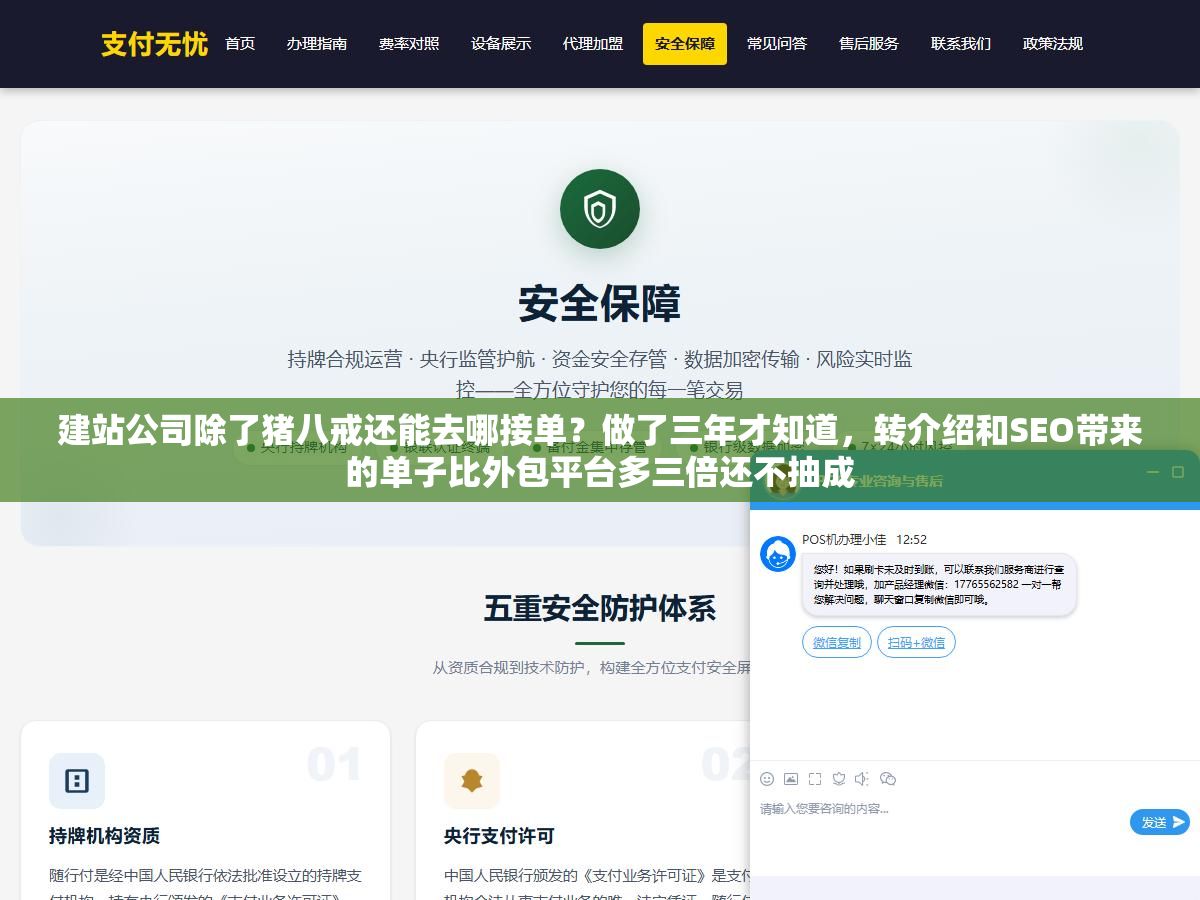
Task: Open the 售后服务 nav item
Action: pyautogui.click(x=869, y=44)
